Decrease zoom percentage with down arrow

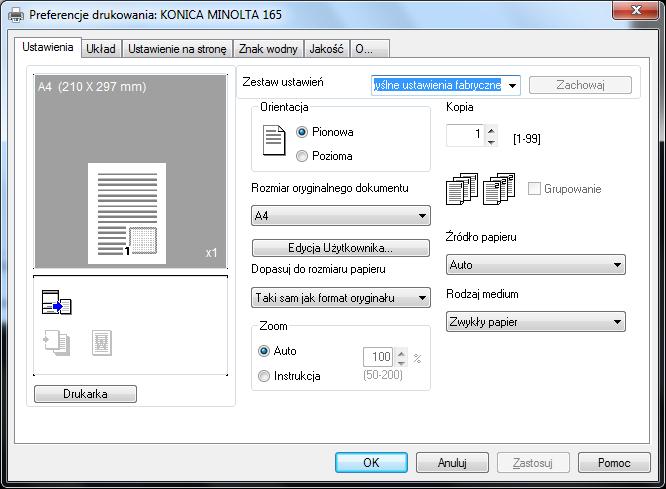pos(401,363)
